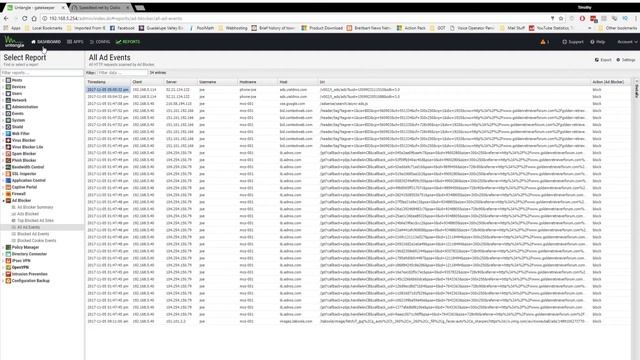This screenshot has height=360, width=640.
Task: Click the browser back arrow
Action: [x=6, y=18]
